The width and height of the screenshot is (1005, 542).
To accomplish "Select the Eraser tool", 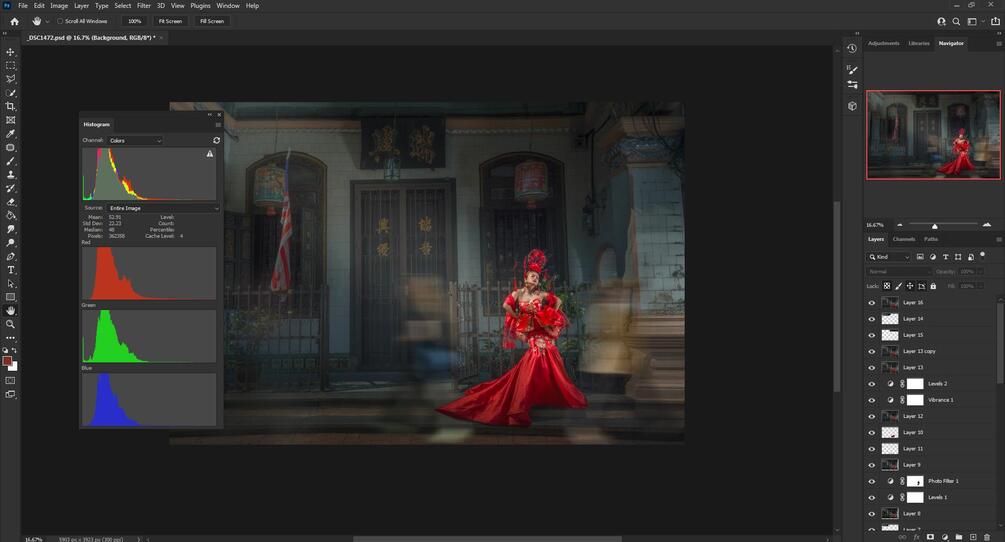I will (x=10, y=202).
